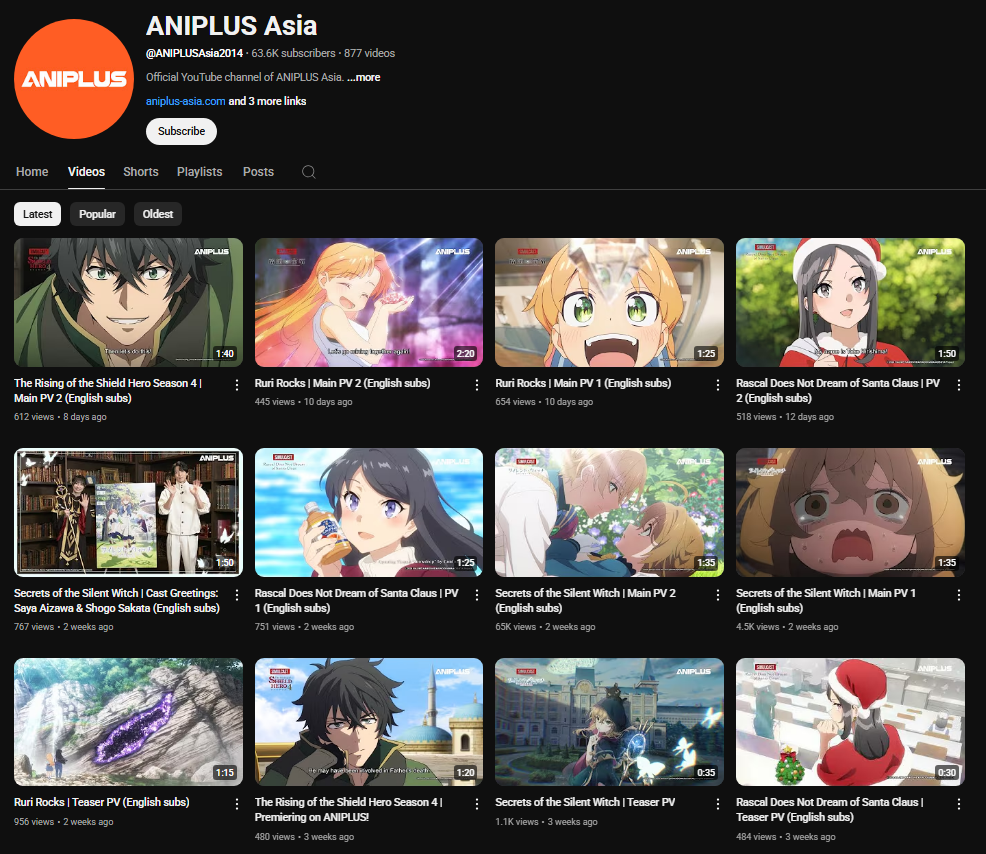986x854 pixels.
Task: Open the channel search magnifier icon
Action: pyautogui.click(x=308, y=172)
